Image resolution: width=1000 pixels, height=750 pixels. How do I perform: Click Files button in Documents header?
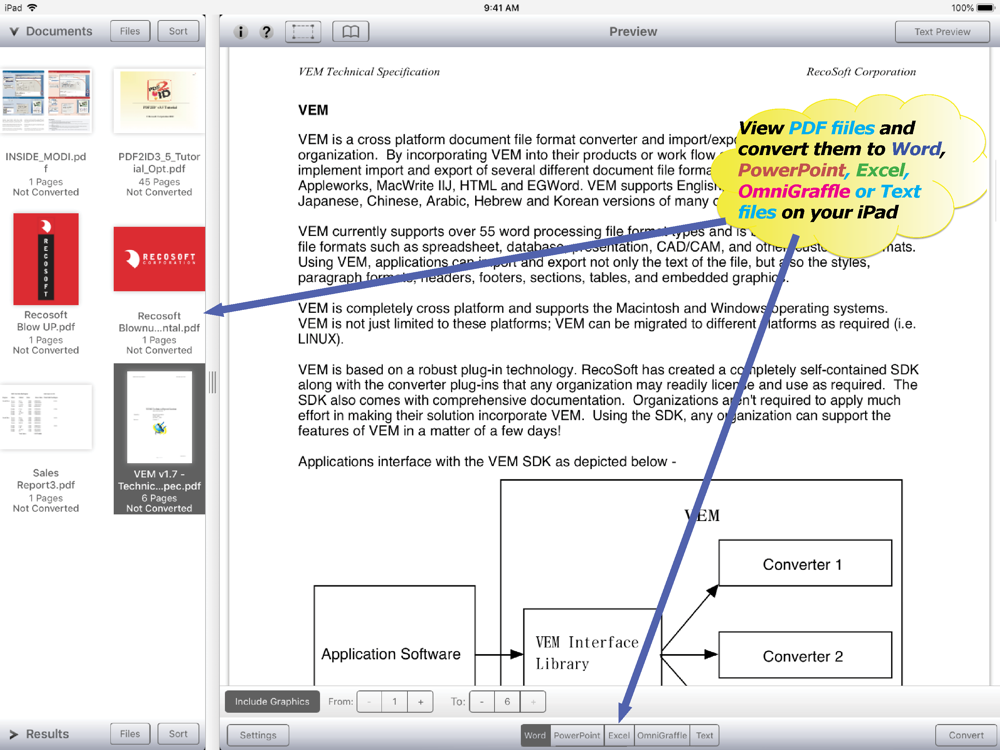tap(130, 31)
